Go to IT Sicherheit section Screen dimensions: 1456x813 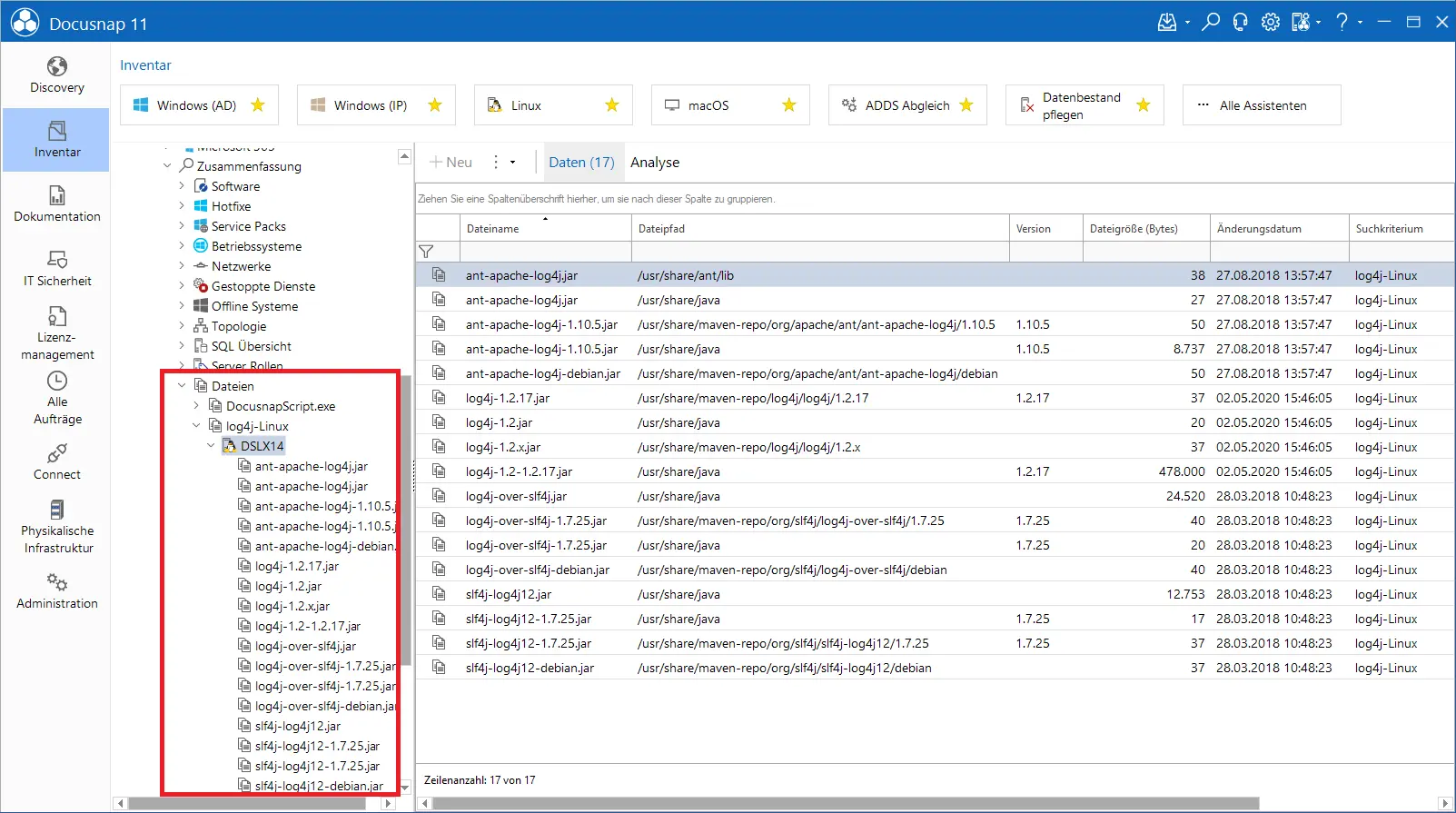coord(56,268)
